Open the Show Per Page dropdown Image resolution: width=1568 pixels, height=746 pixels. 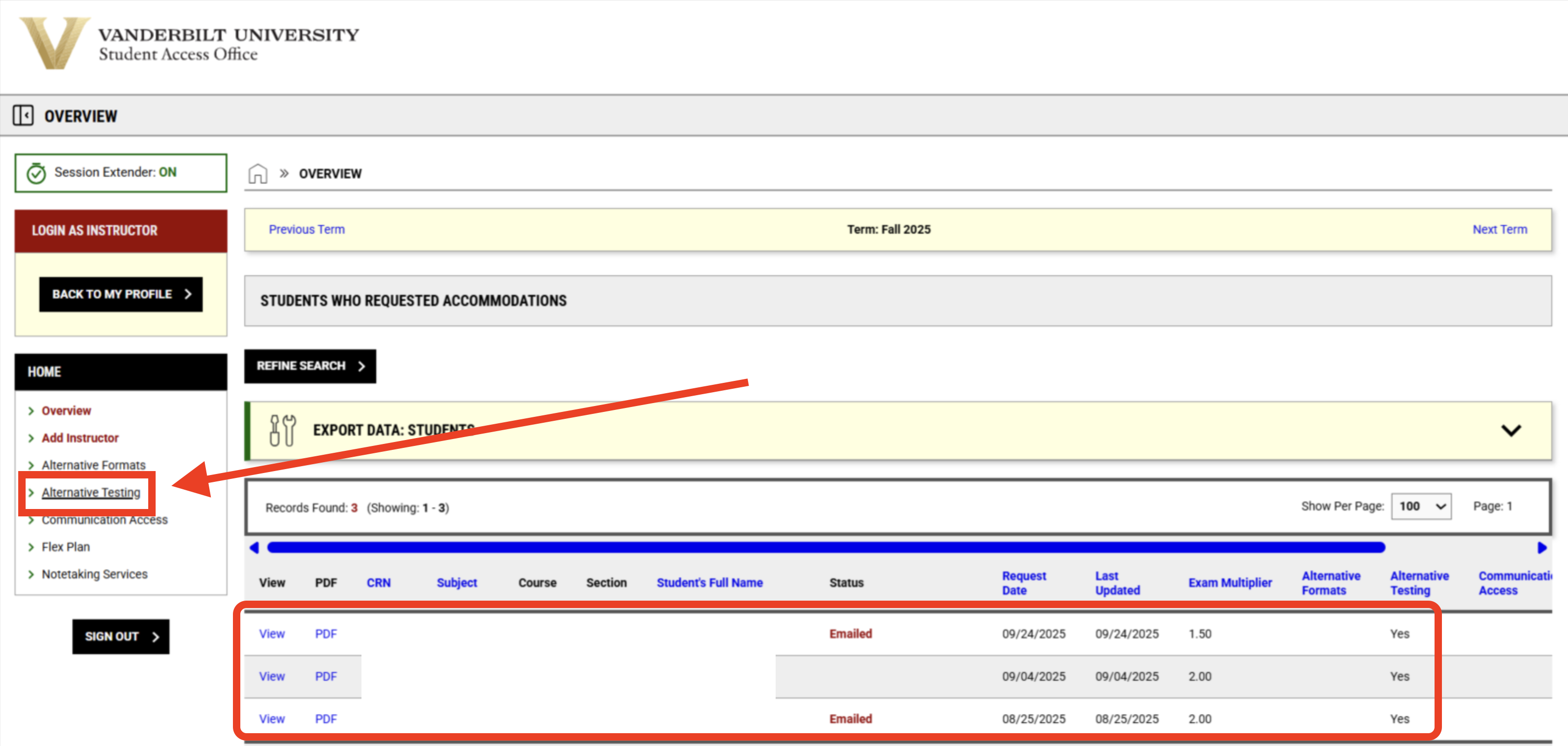(x=1421, y=506)
